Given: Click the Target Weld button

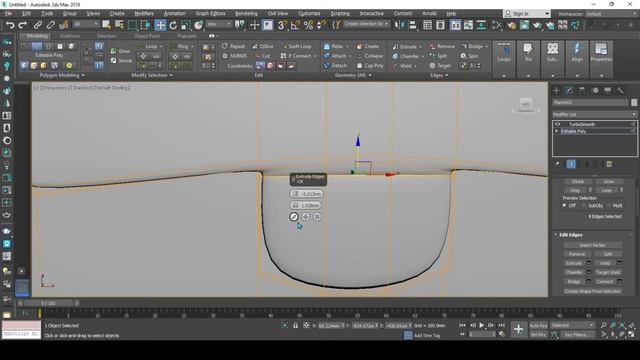Looking at the screenshot, I should coord(608,272).
